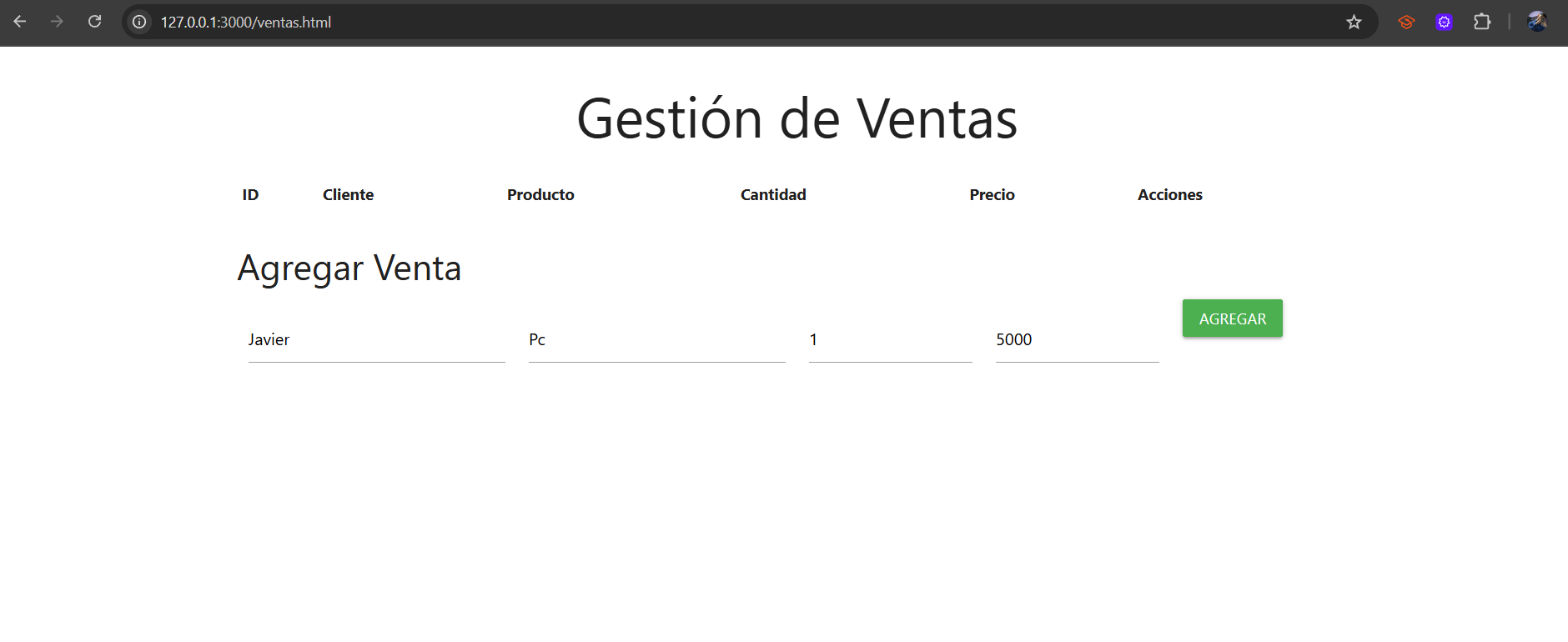Reload the ventas.html page
The image size is (1568, 642).
[x=94, y=22]
